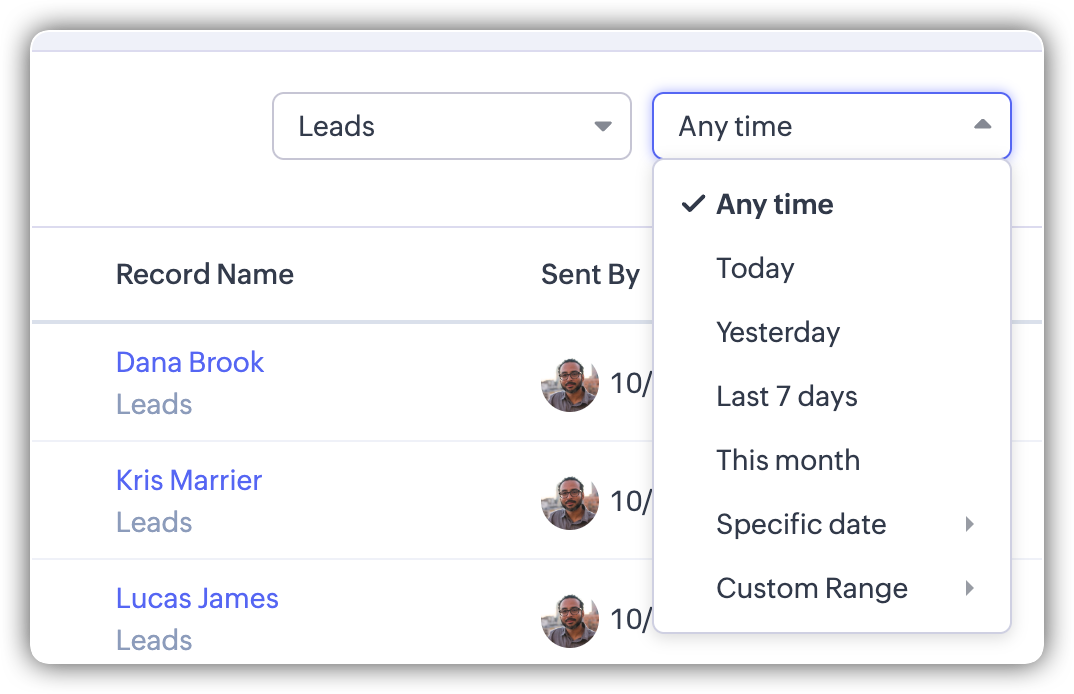The image size is (1074, 694).
Task: Click Lucas James's sender avatar
Action: [570, 620]
